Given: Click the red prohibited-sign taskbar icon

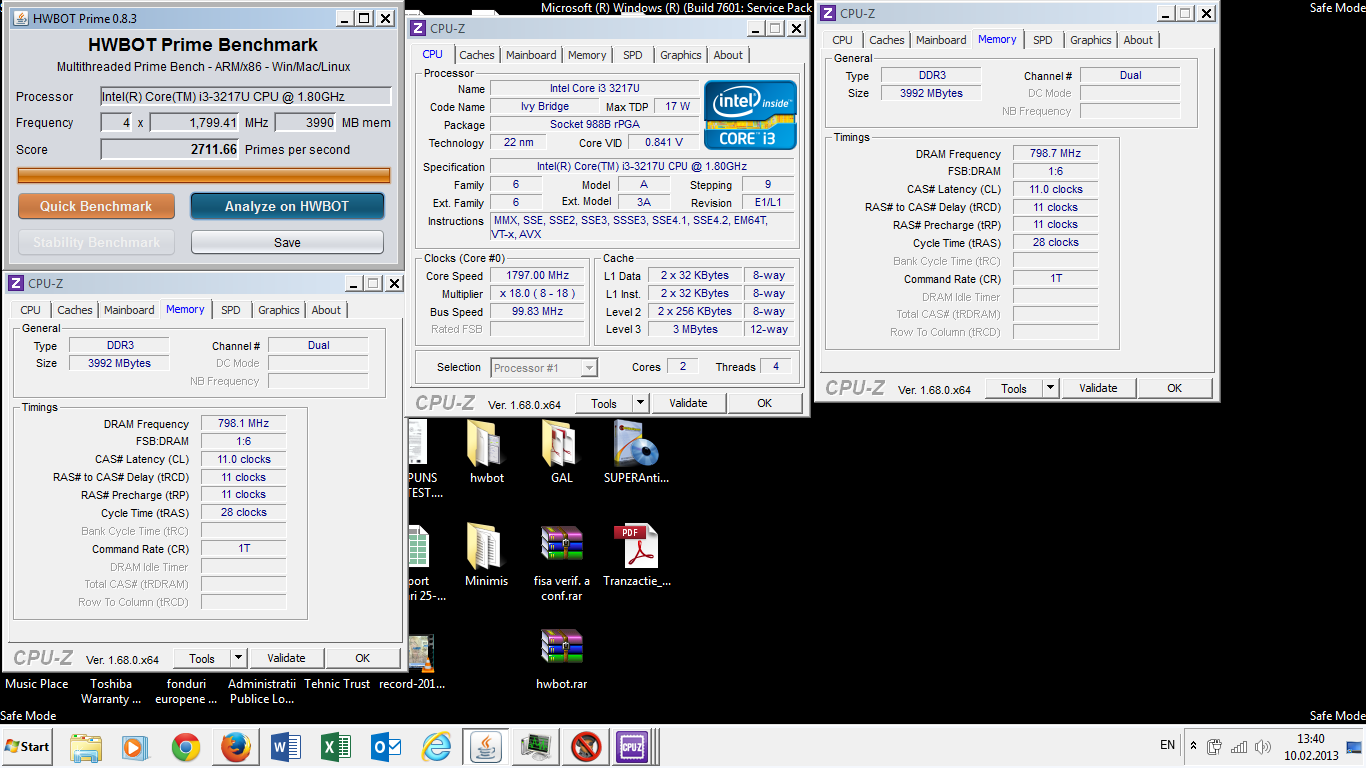Looking at the screenshot, I should coord(585,747).
